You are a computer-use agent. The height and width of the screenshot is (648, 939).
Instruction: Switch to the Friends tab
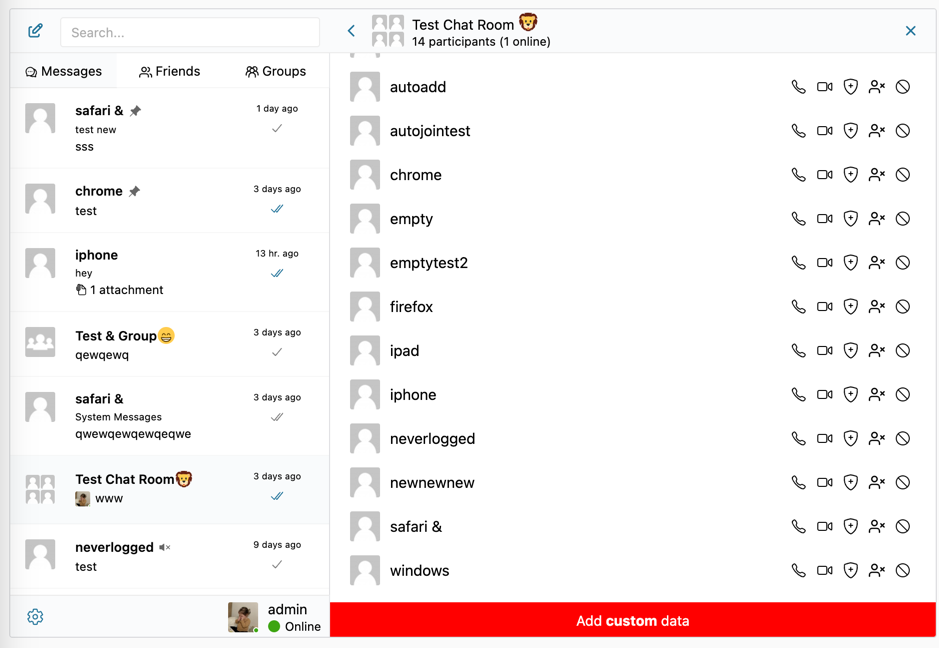170,71
